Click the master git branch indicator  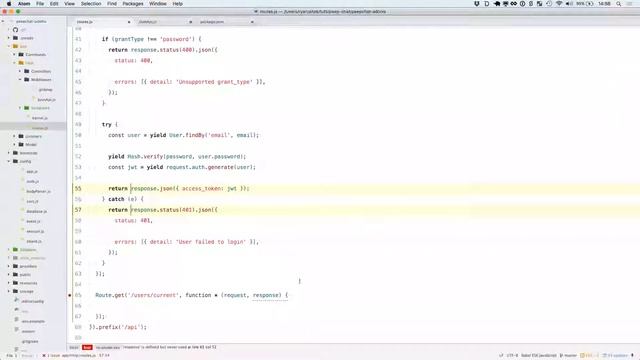click(568, 356)
